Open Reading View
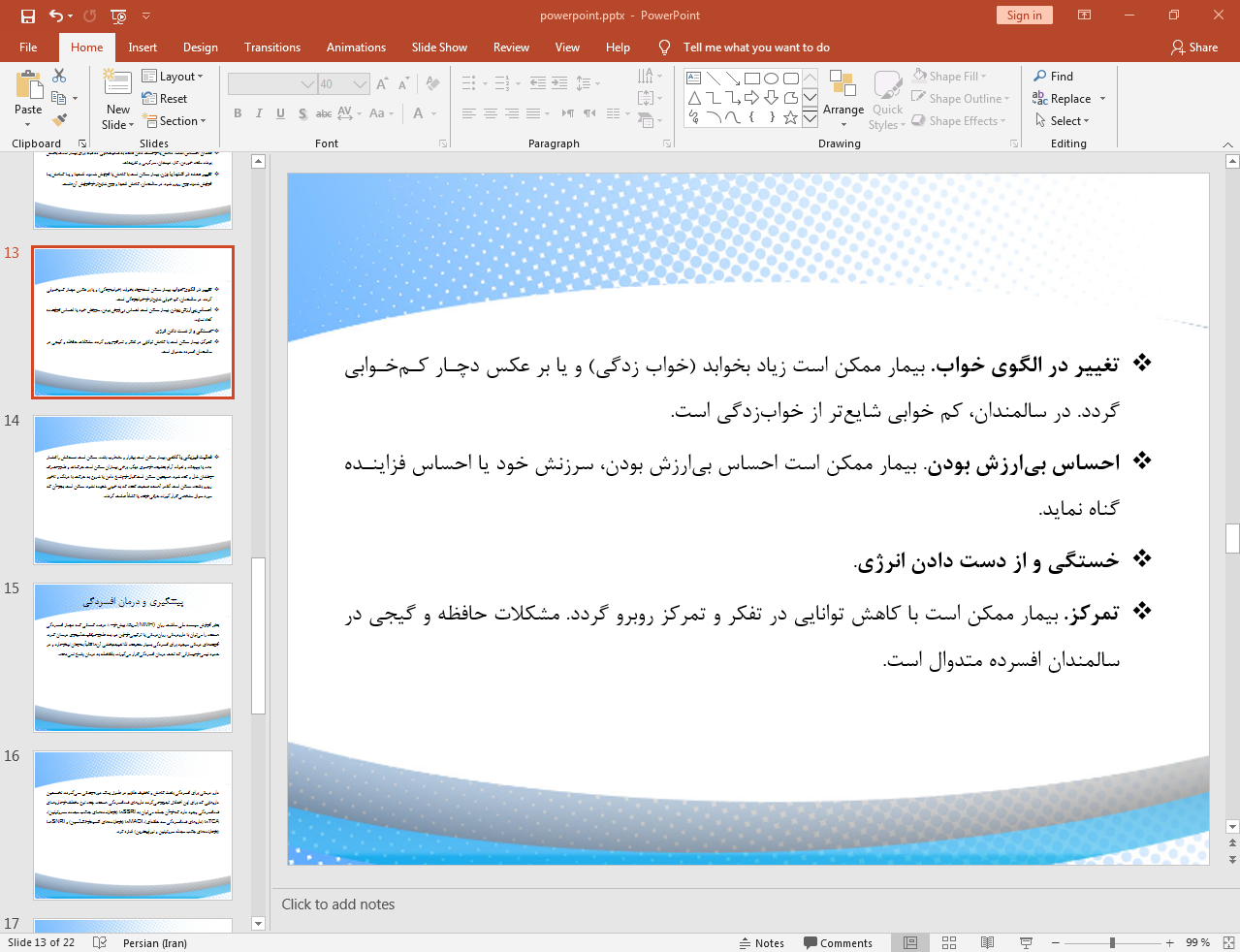1240x952 pixels. (987, 942)
